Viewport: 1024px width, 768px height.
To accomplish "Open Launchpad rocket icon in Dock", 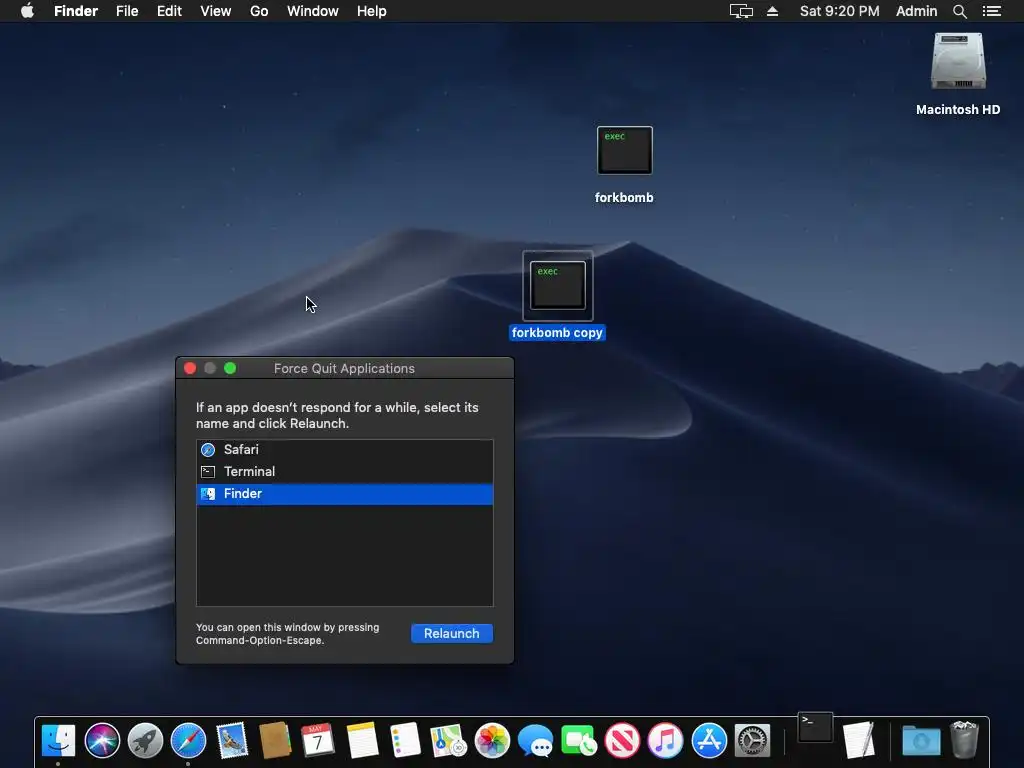I will tap(145, 741).
